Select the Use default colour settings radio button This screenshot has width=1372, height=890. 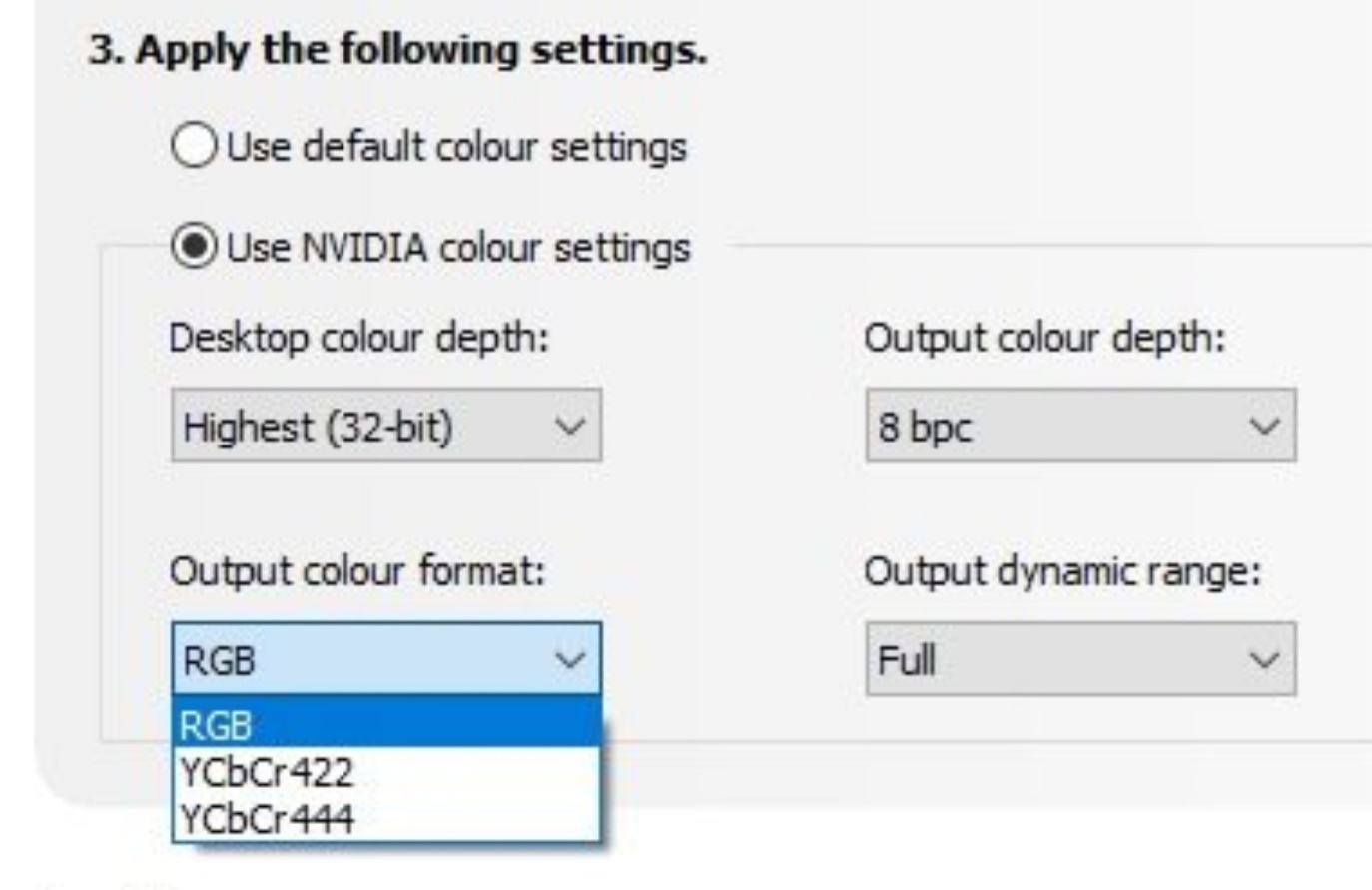(x=193, y=146)
